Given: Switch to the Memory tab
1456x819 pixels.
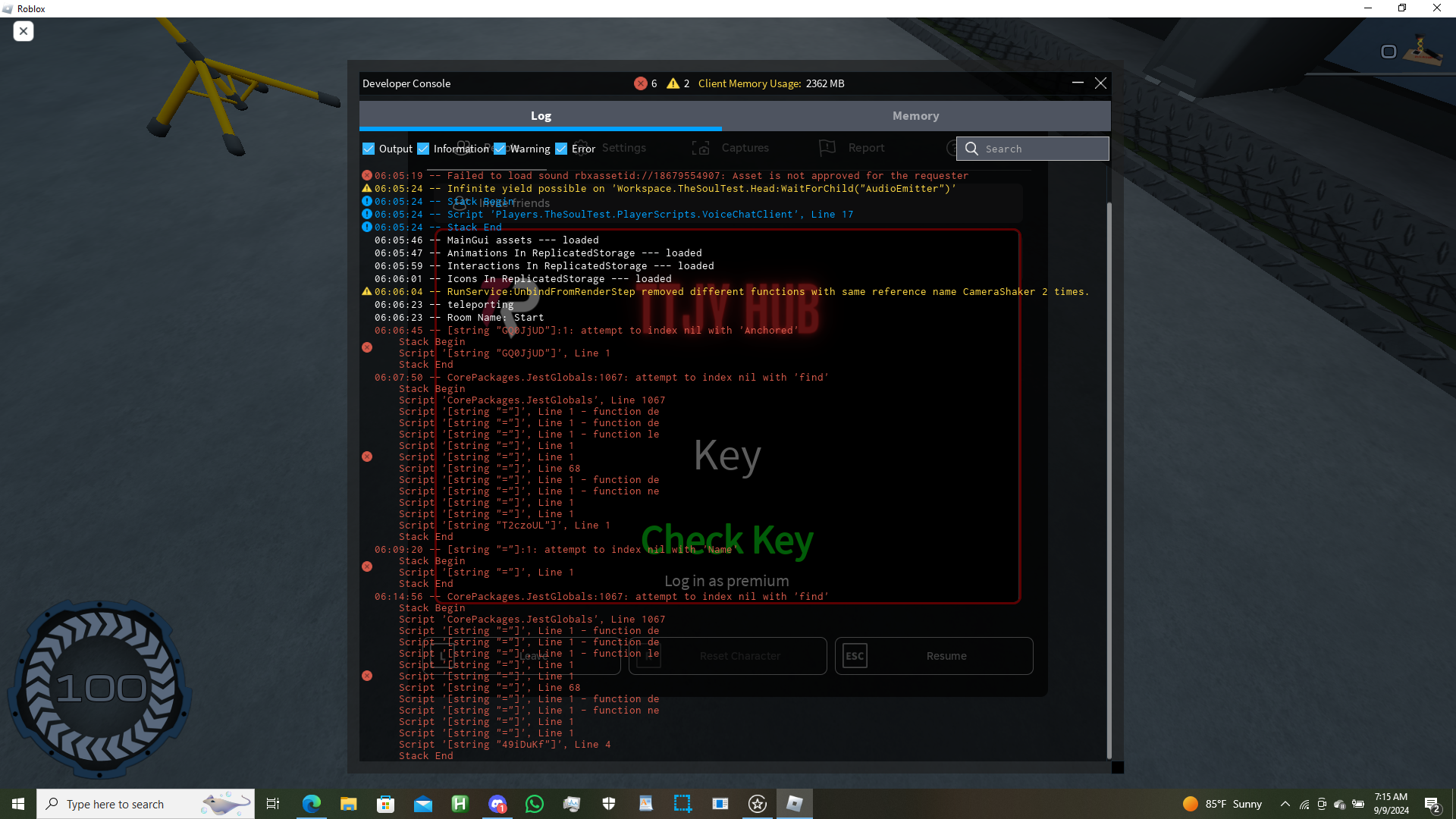Looking at the screenshot, I should point(915,116).
